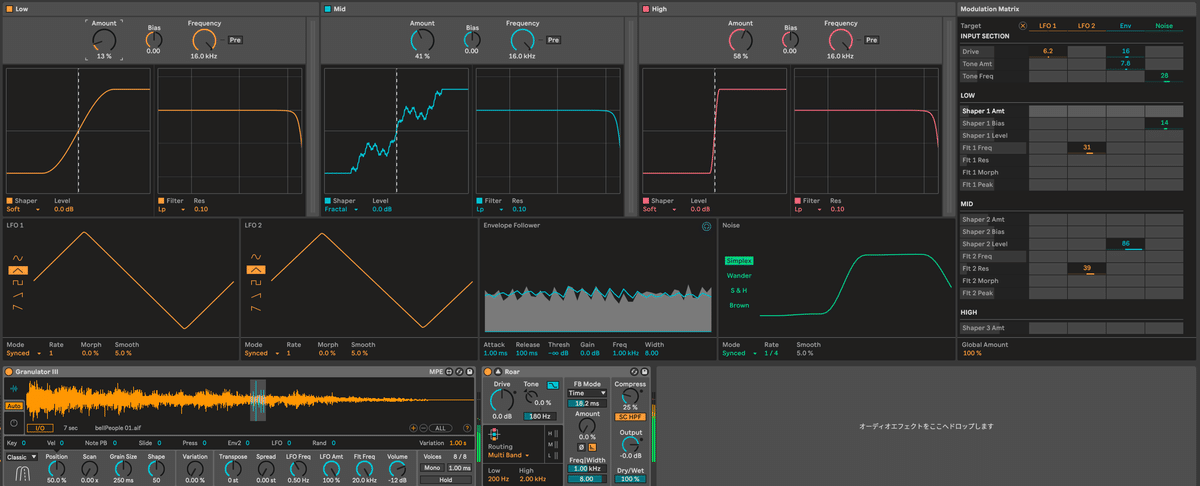Toggle the feedback phase invert Ø button
This screenshot has width=1200, height=486.
click(x=580, y=446)
